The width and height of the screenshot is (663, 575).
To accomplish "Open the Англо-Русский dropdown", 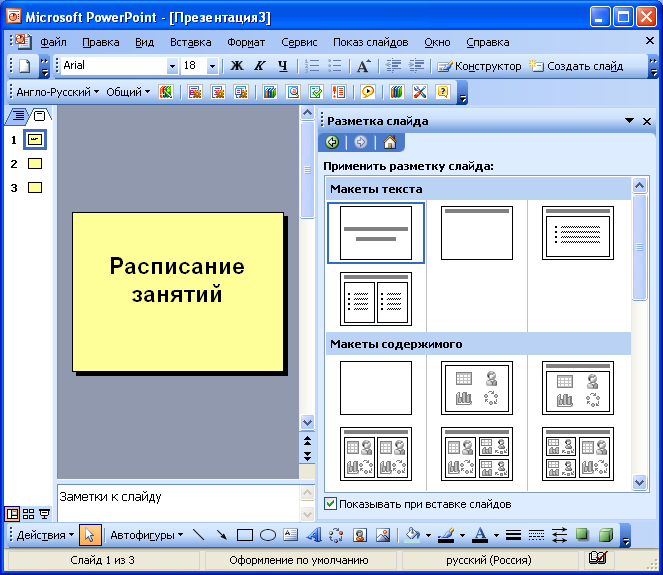I will click(x=58, y=92).
